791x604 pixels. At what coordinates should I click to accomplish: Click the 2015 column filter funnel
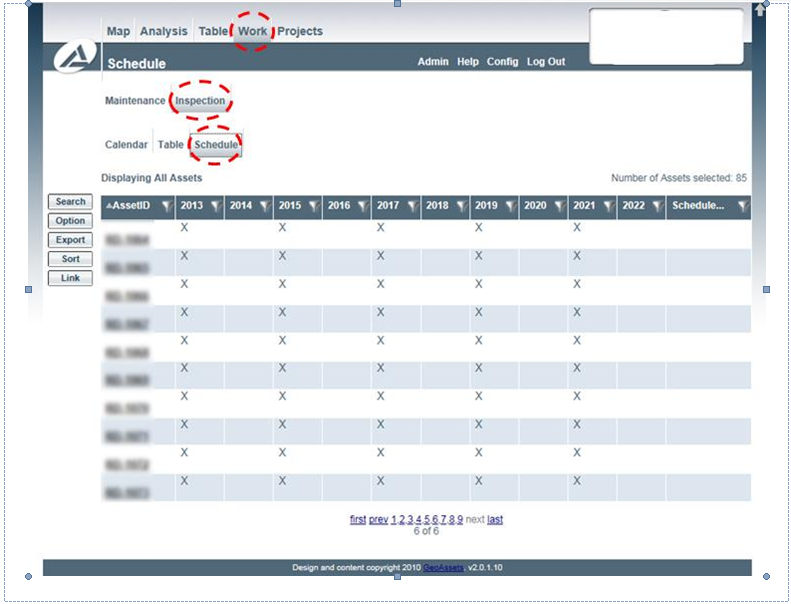point(314,206)
